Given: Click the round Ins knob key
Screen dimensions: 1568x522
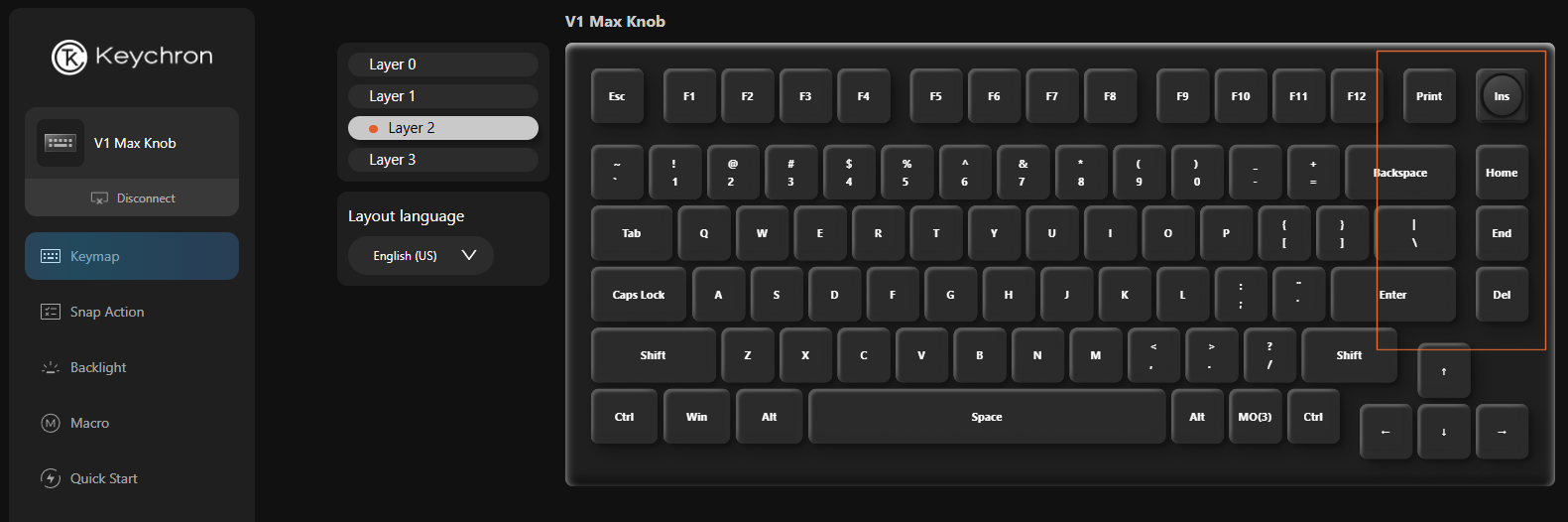Looking at the screenshot, I should point(1502,96).
